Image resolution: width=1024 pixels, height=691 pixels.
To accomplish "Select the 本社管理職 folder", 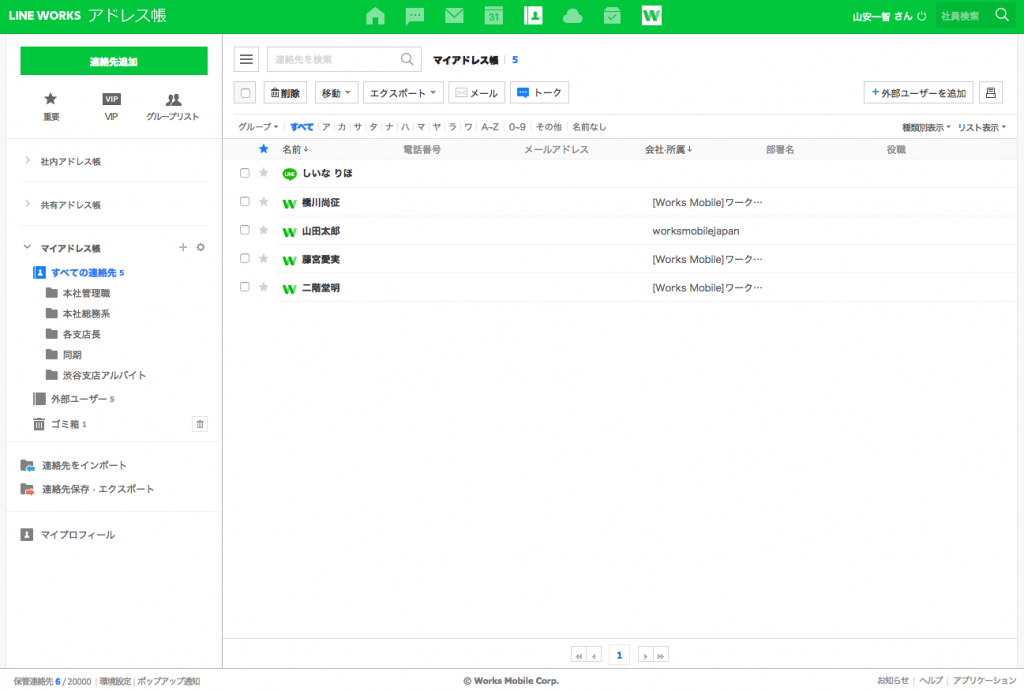I will [85, 293].
